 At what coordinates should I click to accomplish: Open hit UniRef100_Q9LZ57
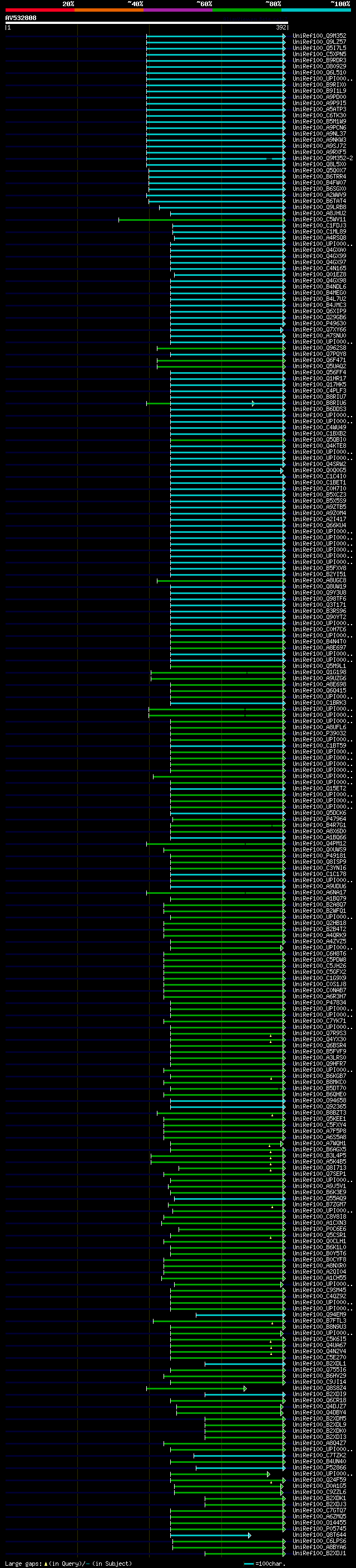pyautogui.click(x=319, y=42)
